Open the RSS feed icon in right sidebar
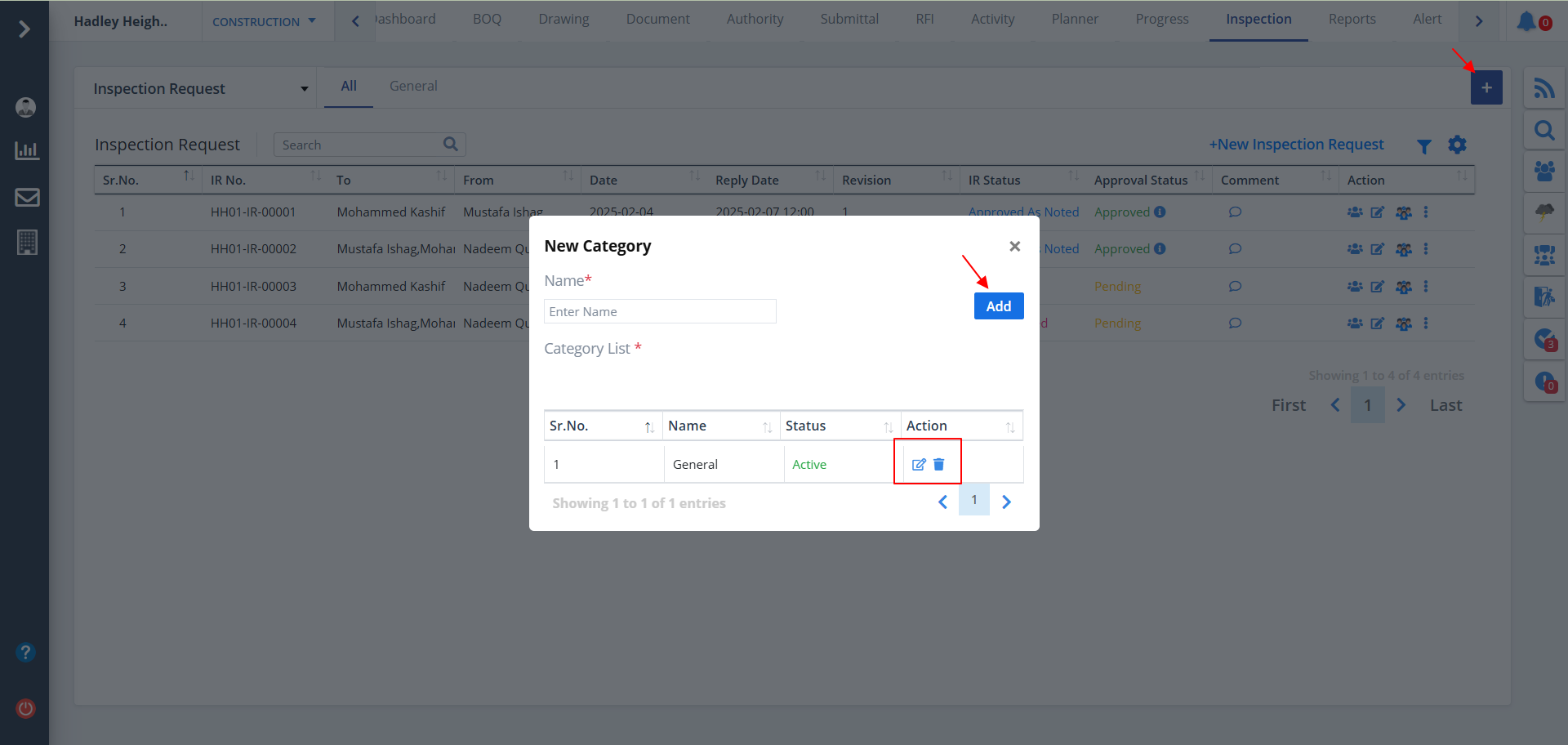The width and height of the screenshot is (1568, 745). click(1543, 88)
